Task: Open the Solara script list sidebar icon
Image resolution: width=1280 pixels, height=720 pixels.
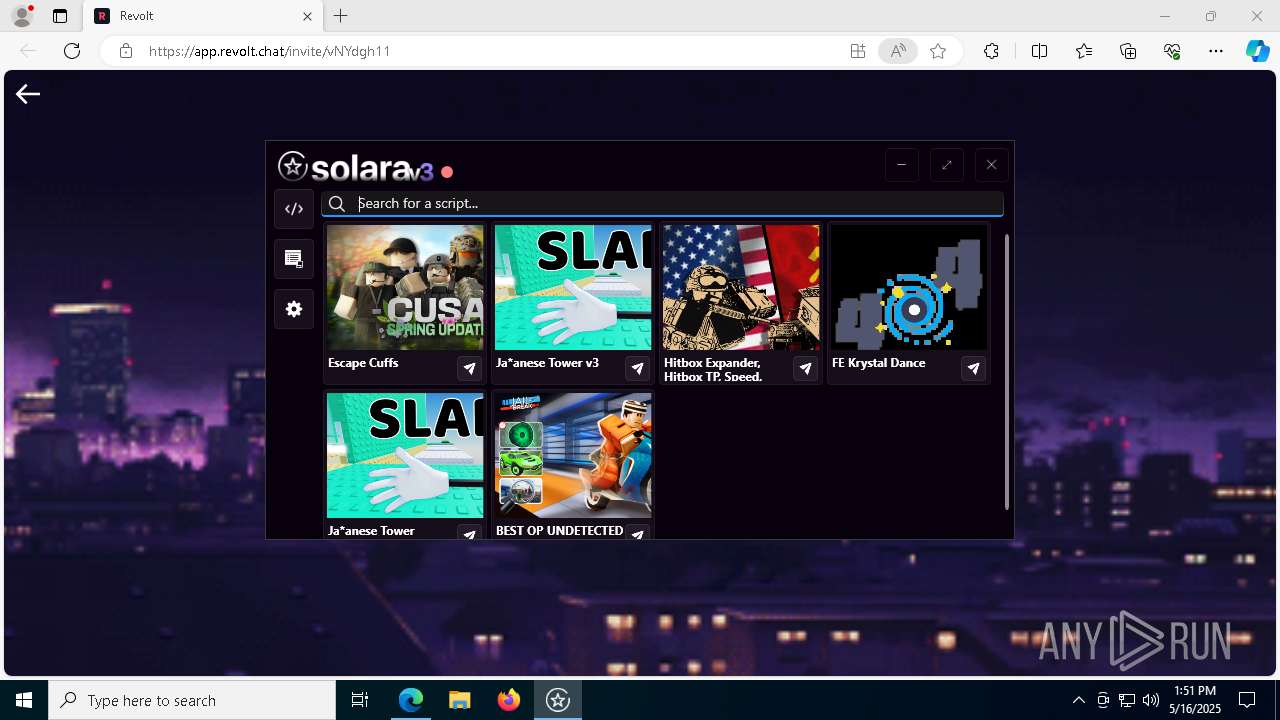Action: pyautogui.click(x=294, y=259)
